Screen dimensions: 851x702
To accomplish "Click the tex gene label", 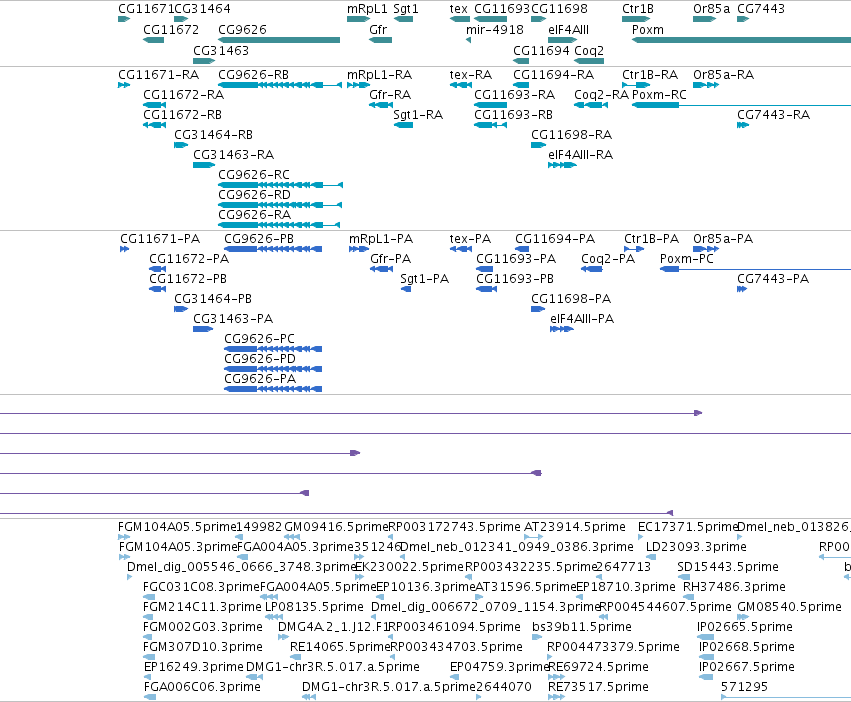I will point(459,9).
